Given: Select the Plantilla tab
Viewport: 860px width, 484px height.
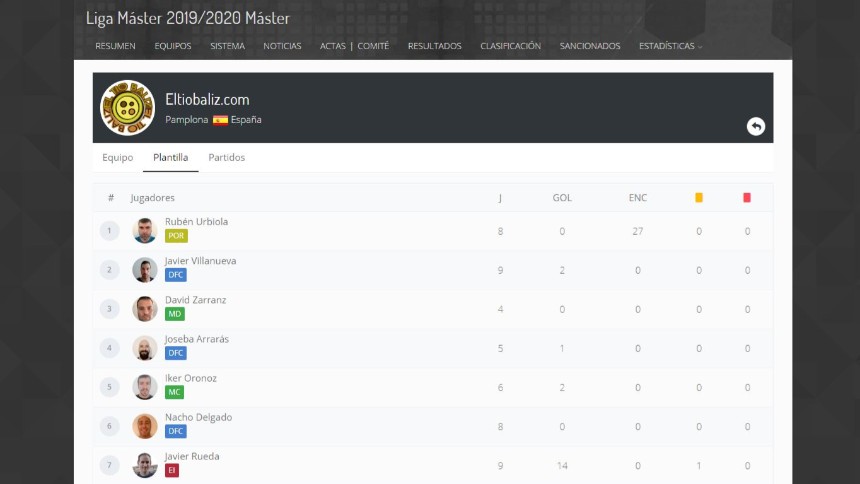Looking at the screenshot, I should [171, 157].
